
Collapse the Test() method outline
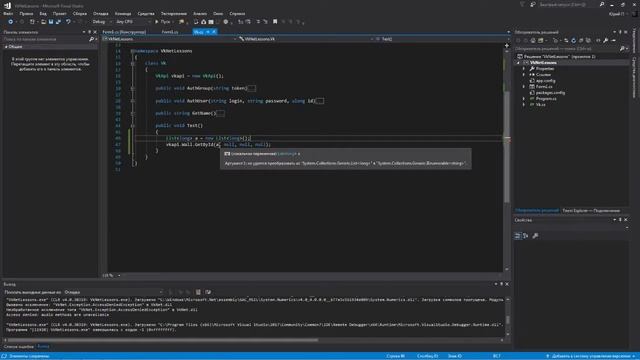[133, 126]
